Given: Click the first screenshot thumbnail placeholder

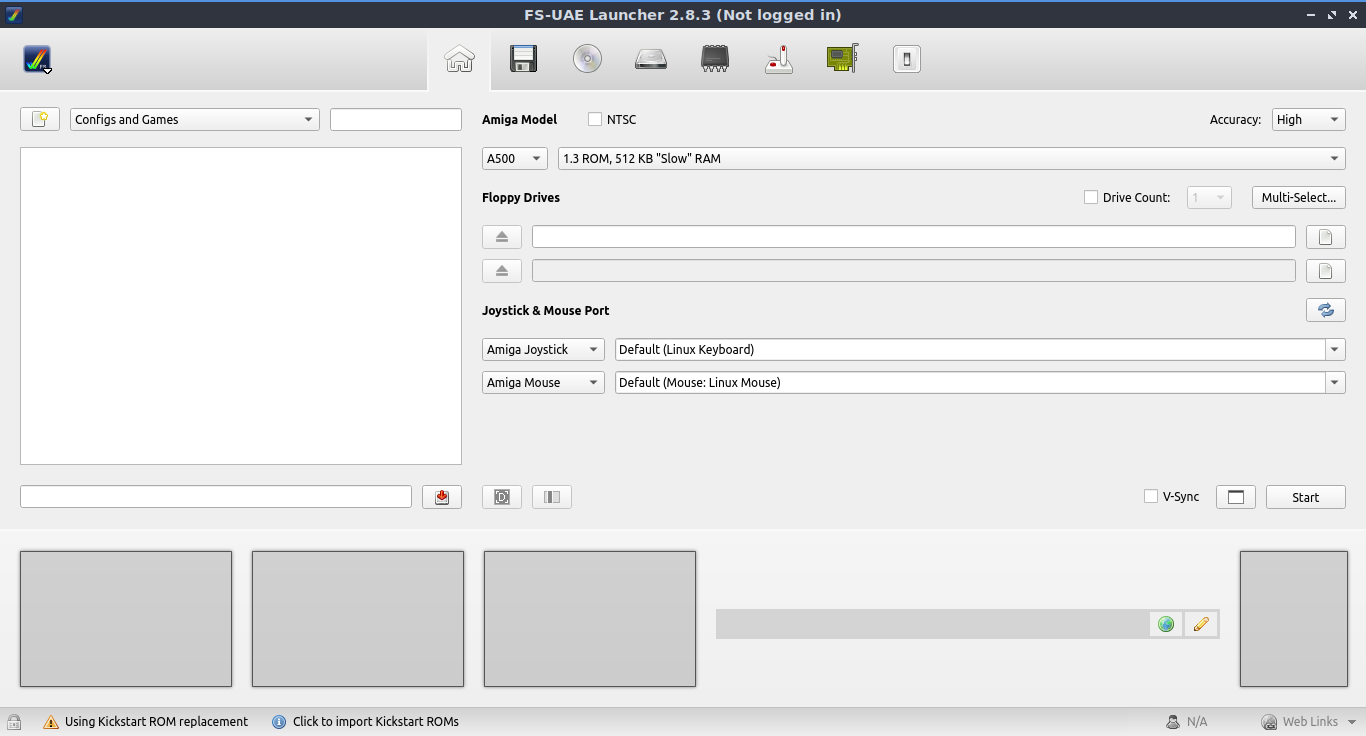Looking at the screenshot, I should (126, 619).
